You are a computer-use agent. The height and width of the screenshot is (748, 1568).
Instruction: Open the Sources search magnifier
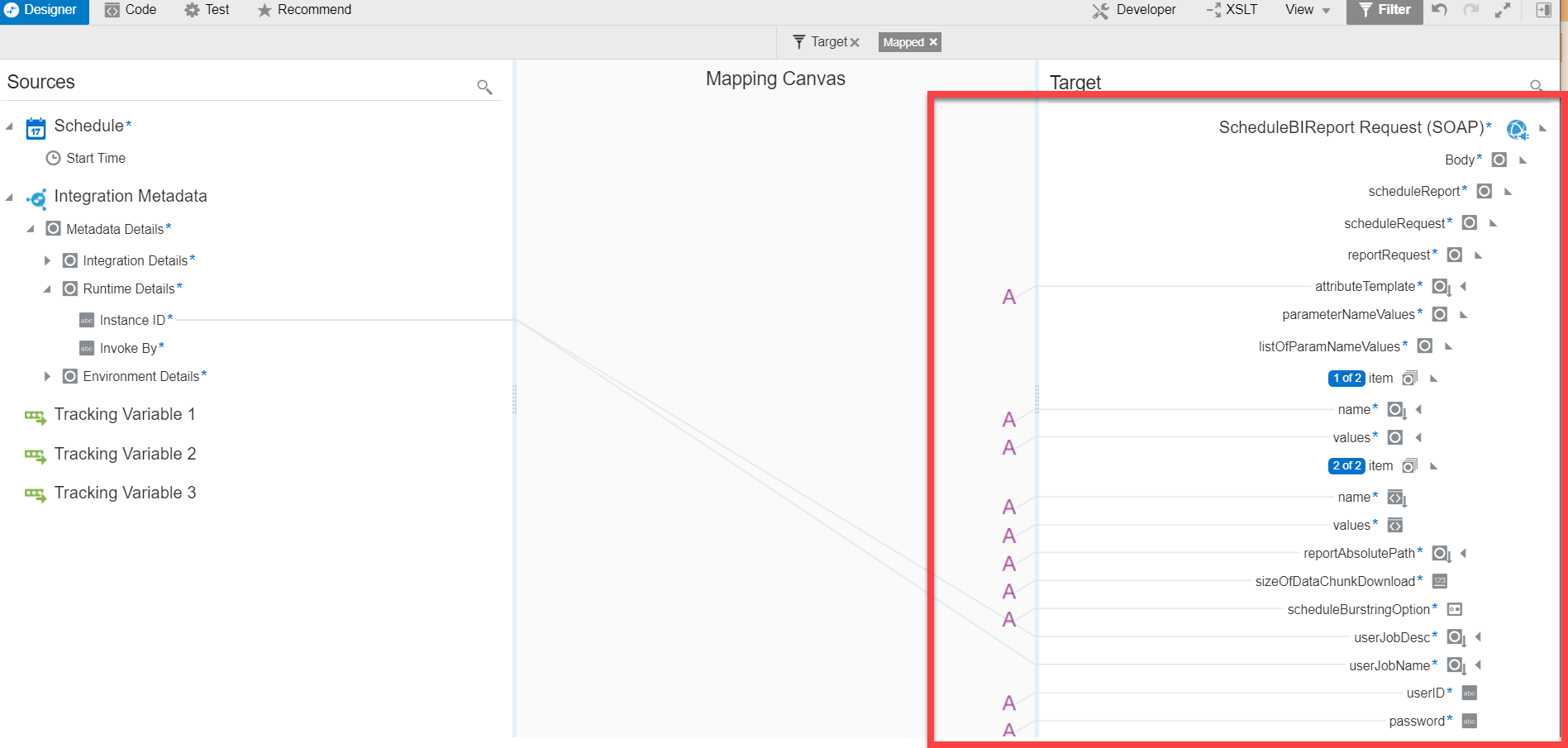[x=484, y=87]
